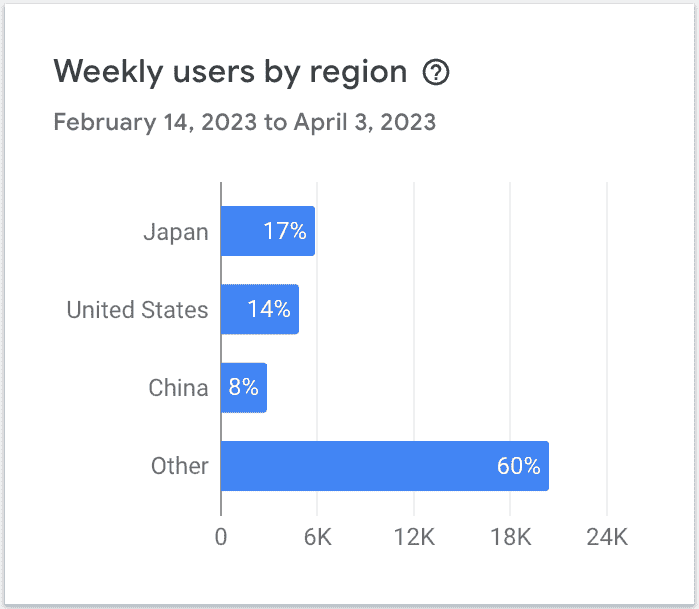Click the 8% text inside China bar
This screenshot has height=609, width=699.
(x=243, y=387)
